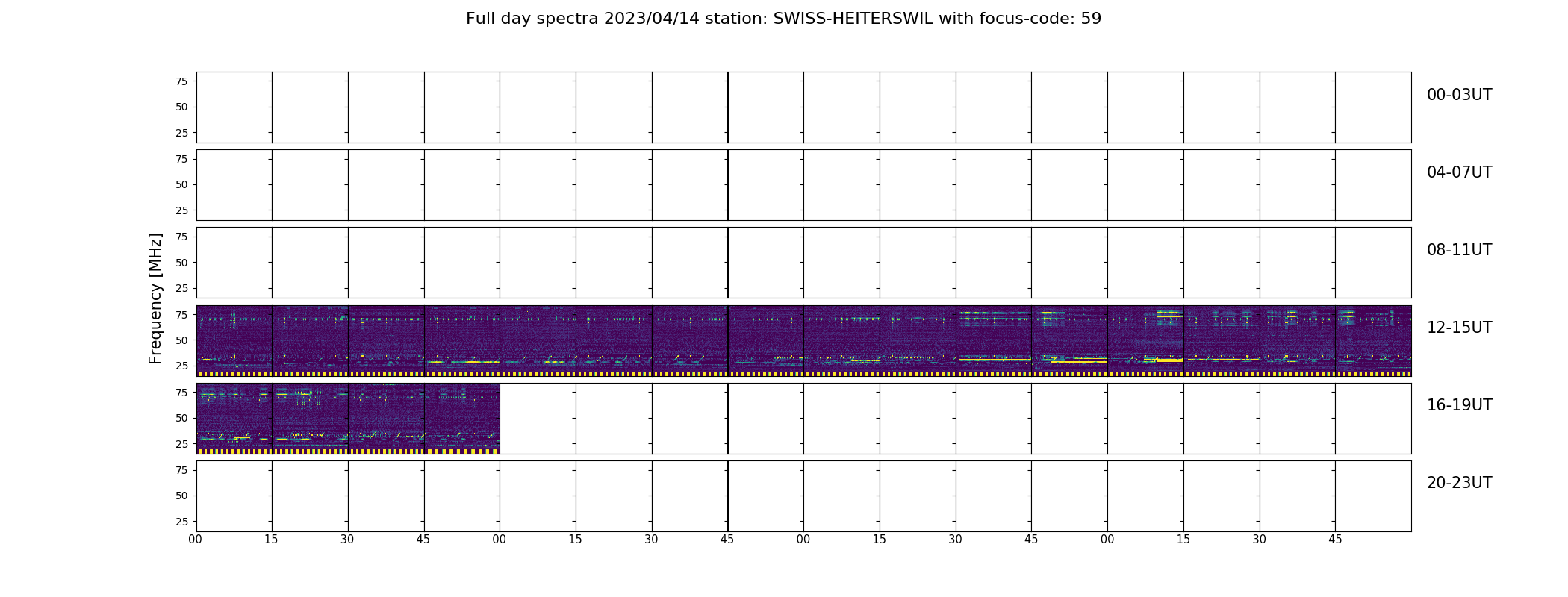This screenshot has width=1568, height=597.
Task: Click the 75 tick of the 16-19UT row
Action: point(181,393)
